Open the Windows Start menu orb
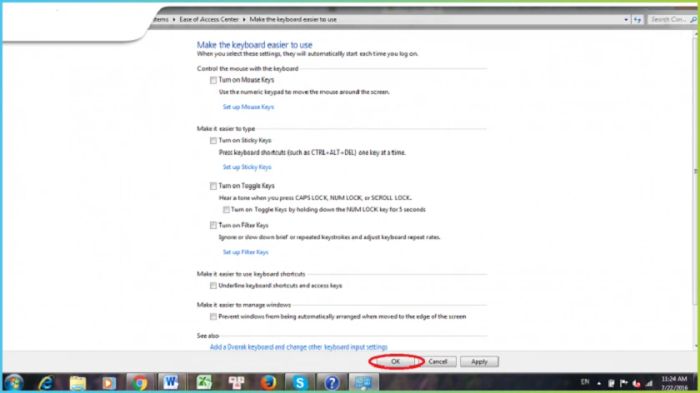Viewport: 700px width, 393px height. (x=13, y=383)
